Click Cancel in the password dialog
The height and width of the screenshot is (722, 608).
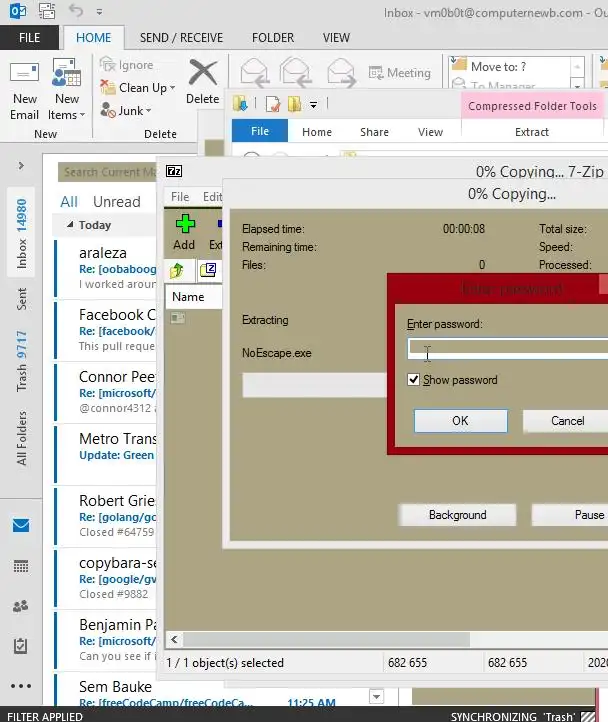(567, 421)
